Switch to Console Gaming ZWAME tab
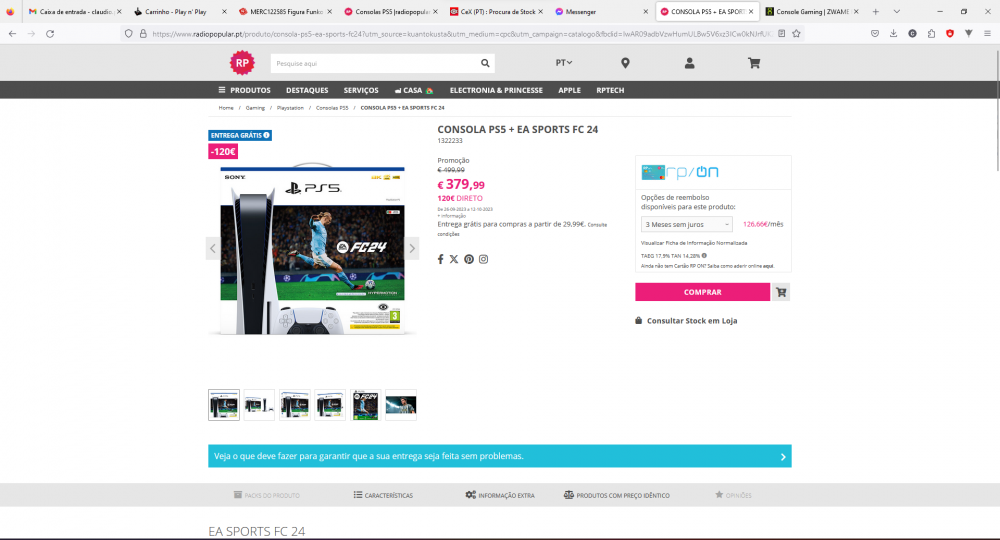 pos(812,11)
